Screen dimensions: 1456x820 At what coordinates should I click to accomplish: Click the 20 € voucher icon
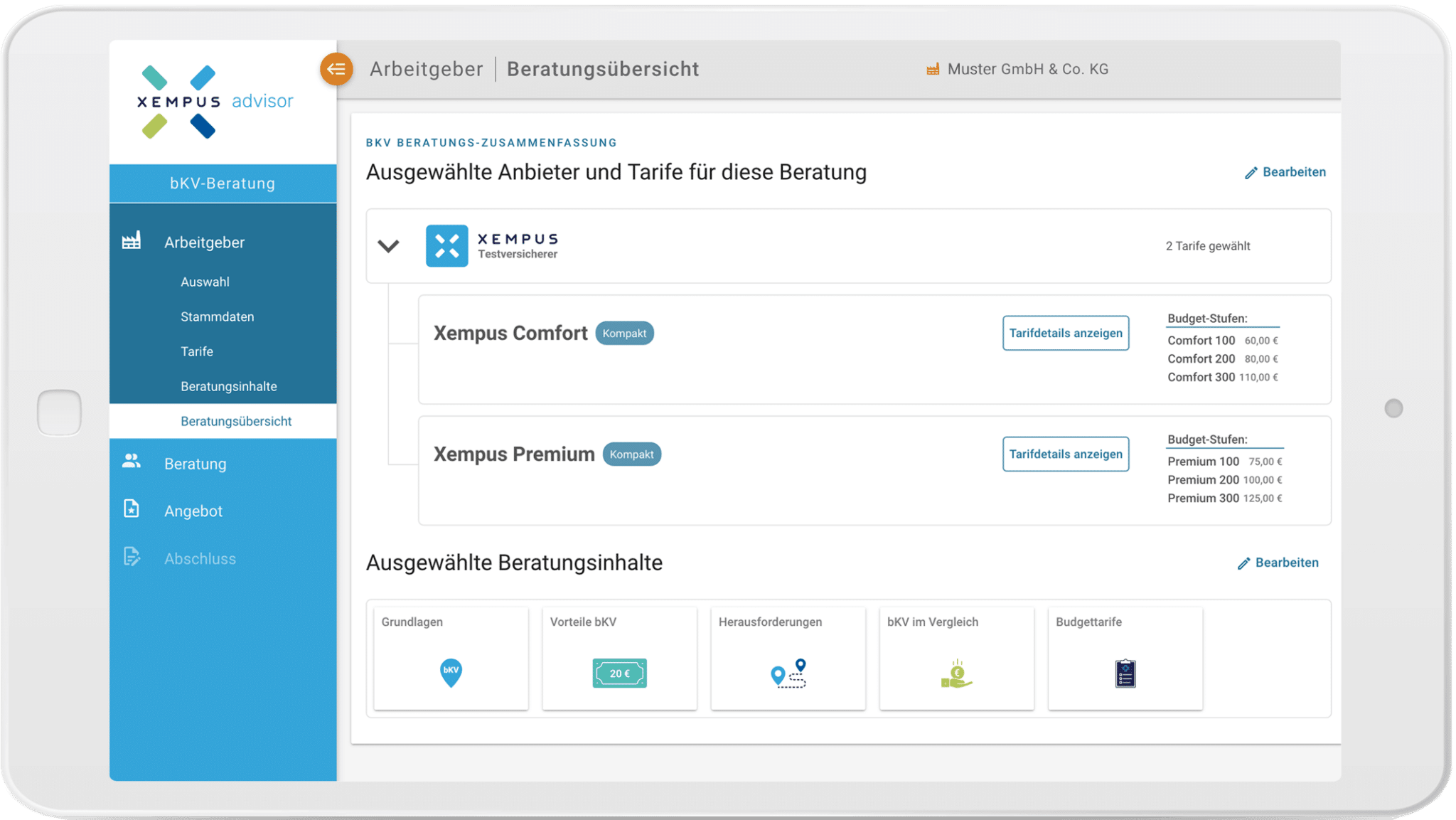click(x=619, y=673)
